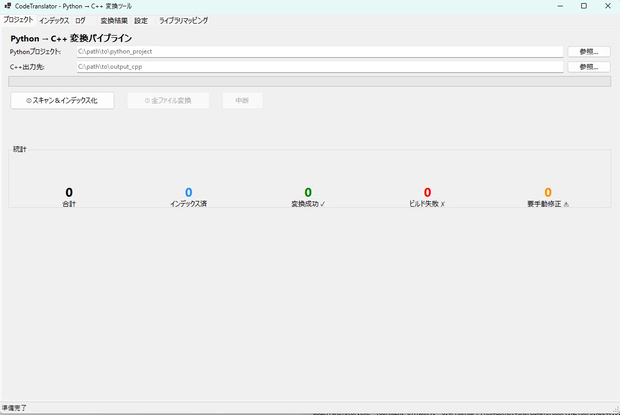Close the CodeTranslator window

pyautogui.click(x=608, y=6)
